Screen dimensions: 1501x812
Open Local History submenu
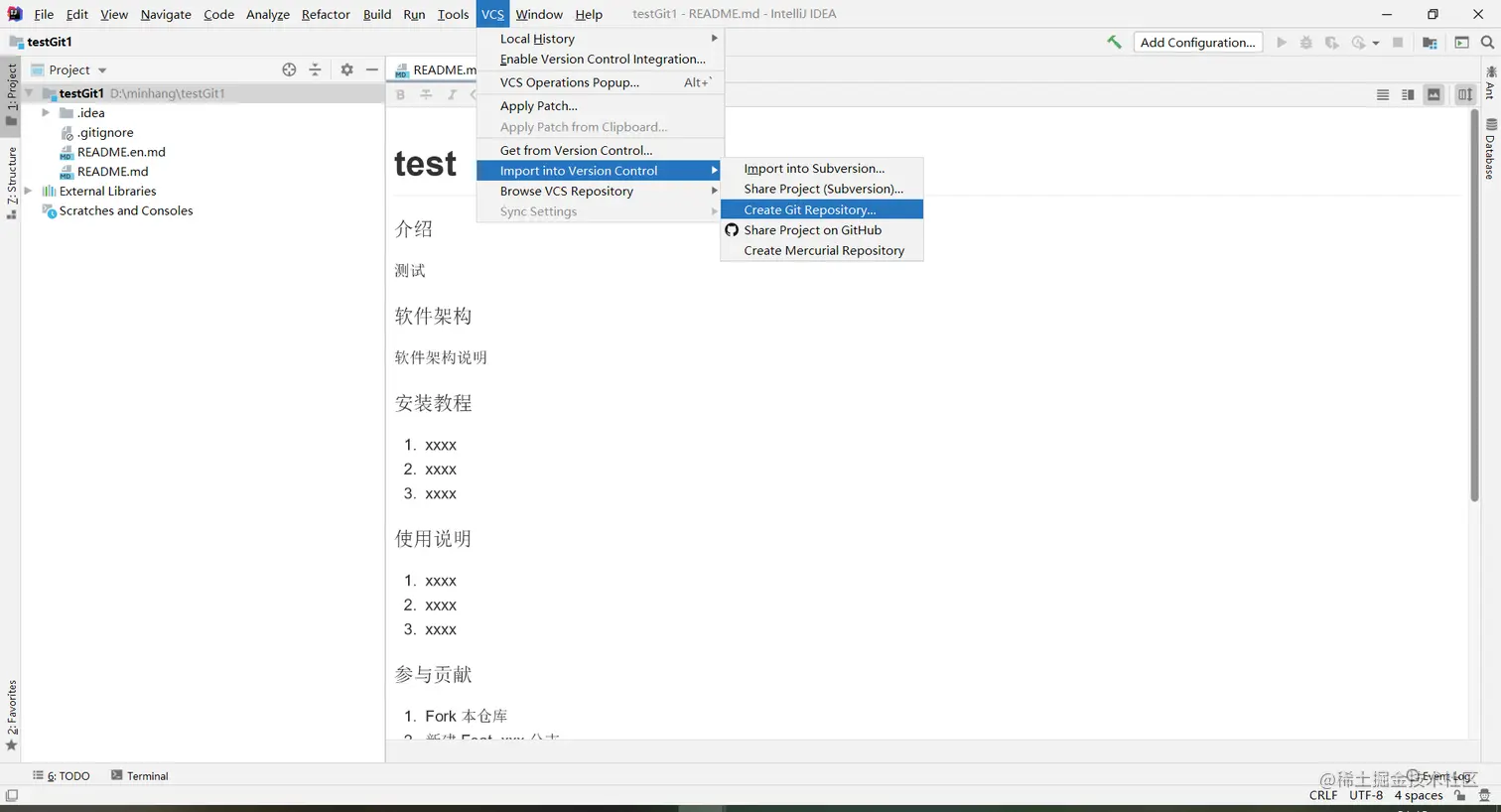(601, 39)
